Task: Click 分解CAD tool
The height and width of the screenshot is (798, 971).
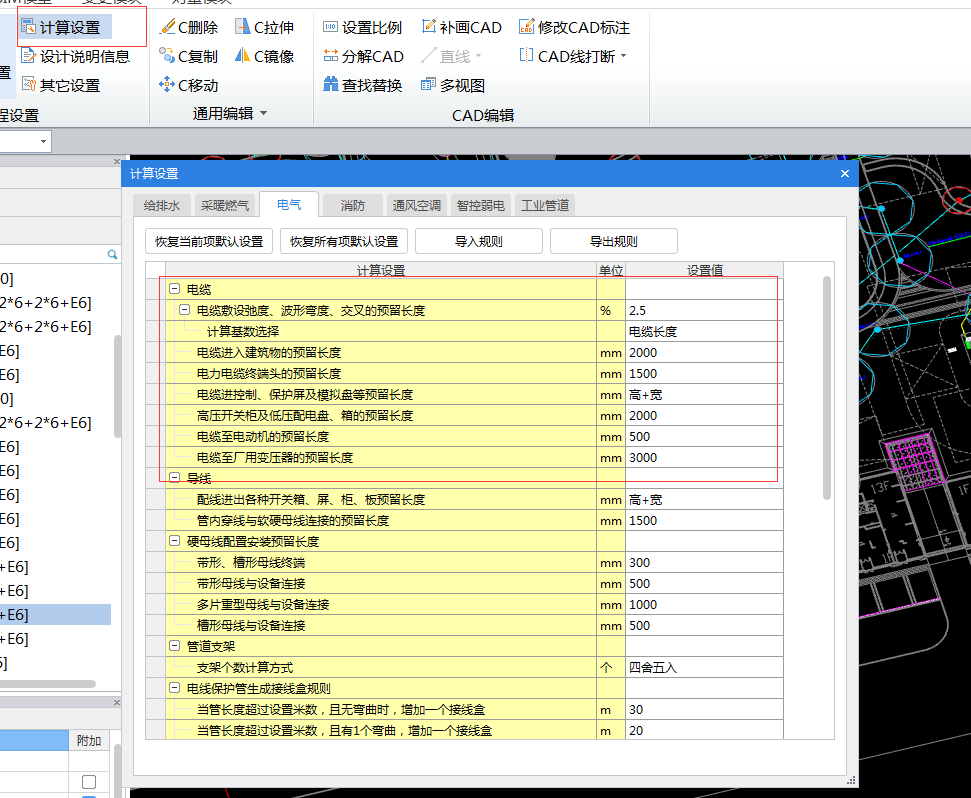Action: [364, 56]
